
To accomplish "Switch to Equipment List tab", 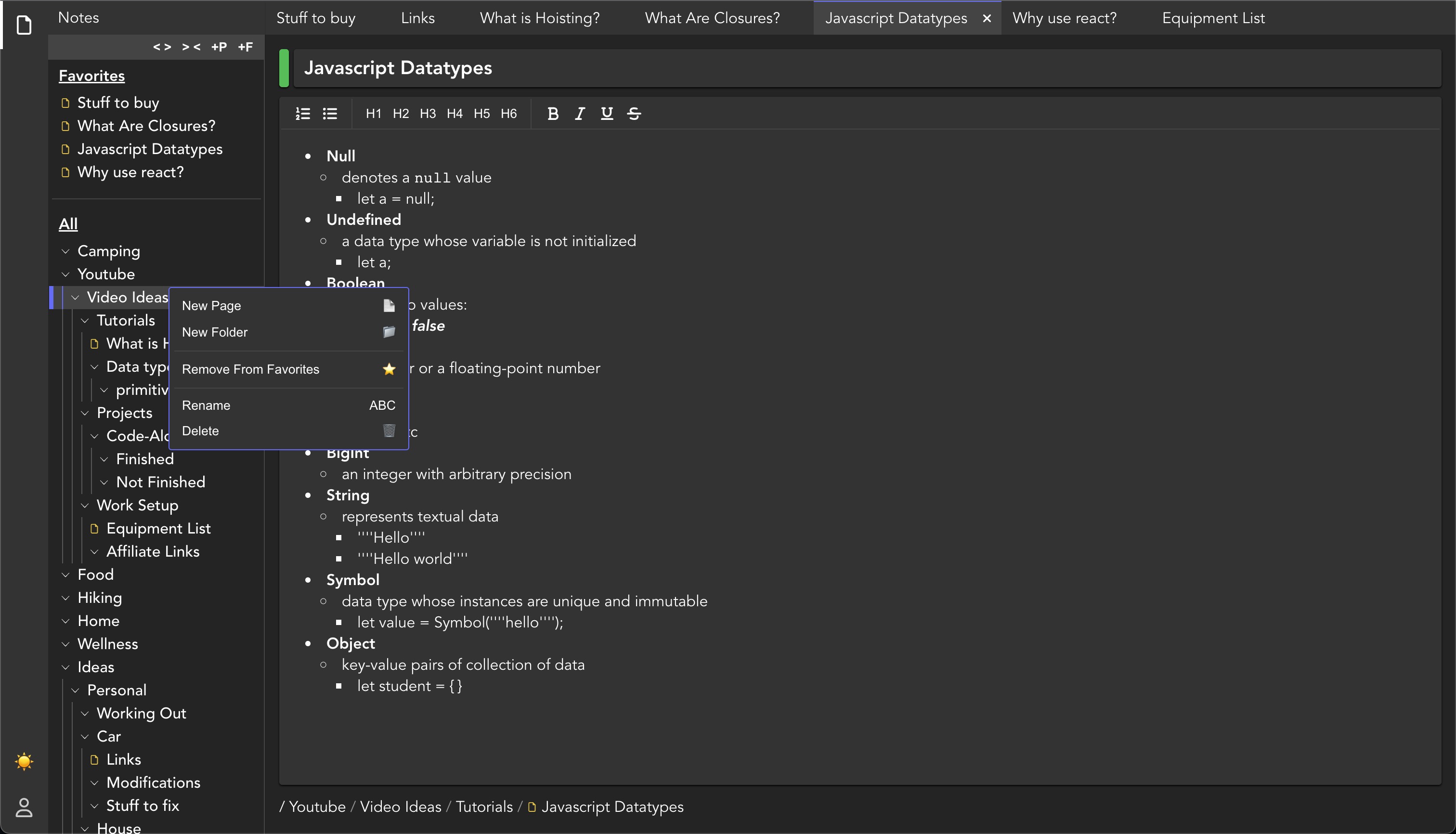I will [1213, 18].
